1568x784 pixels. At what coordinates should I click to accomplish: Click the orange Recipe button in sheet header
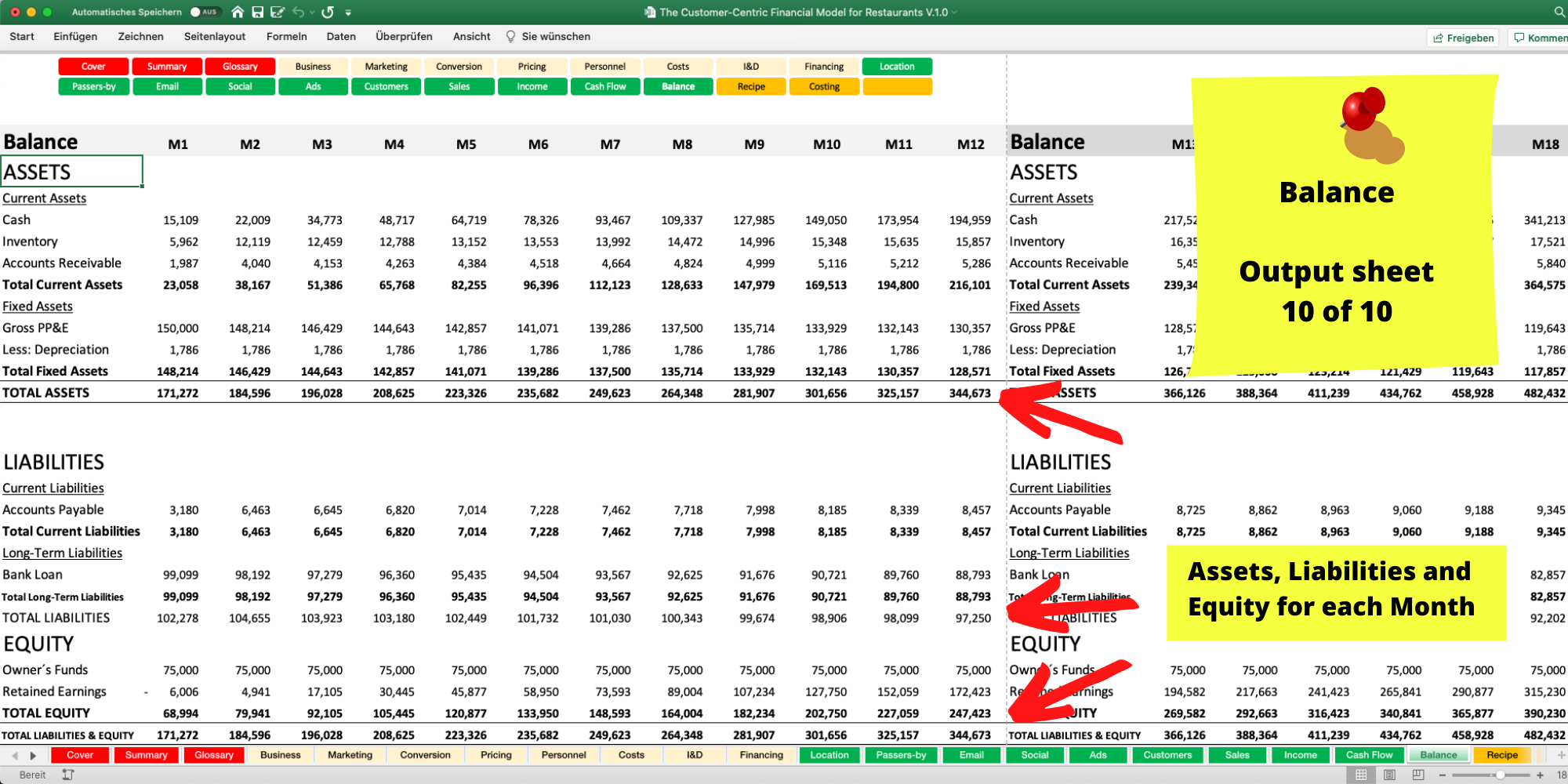click(x=751, y=86)
